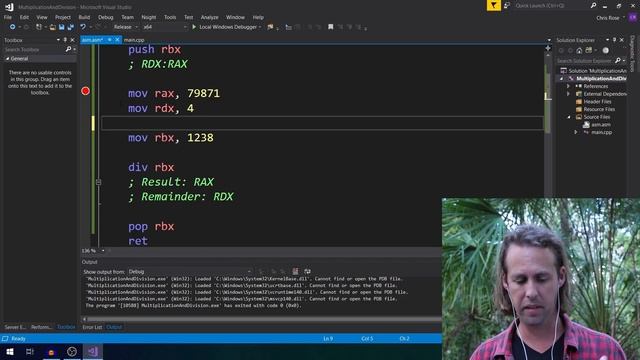This screenshot has height=360, width=640.
Task: Open the Toolbox window position dropdown
Action: click(x=58, y=40)
